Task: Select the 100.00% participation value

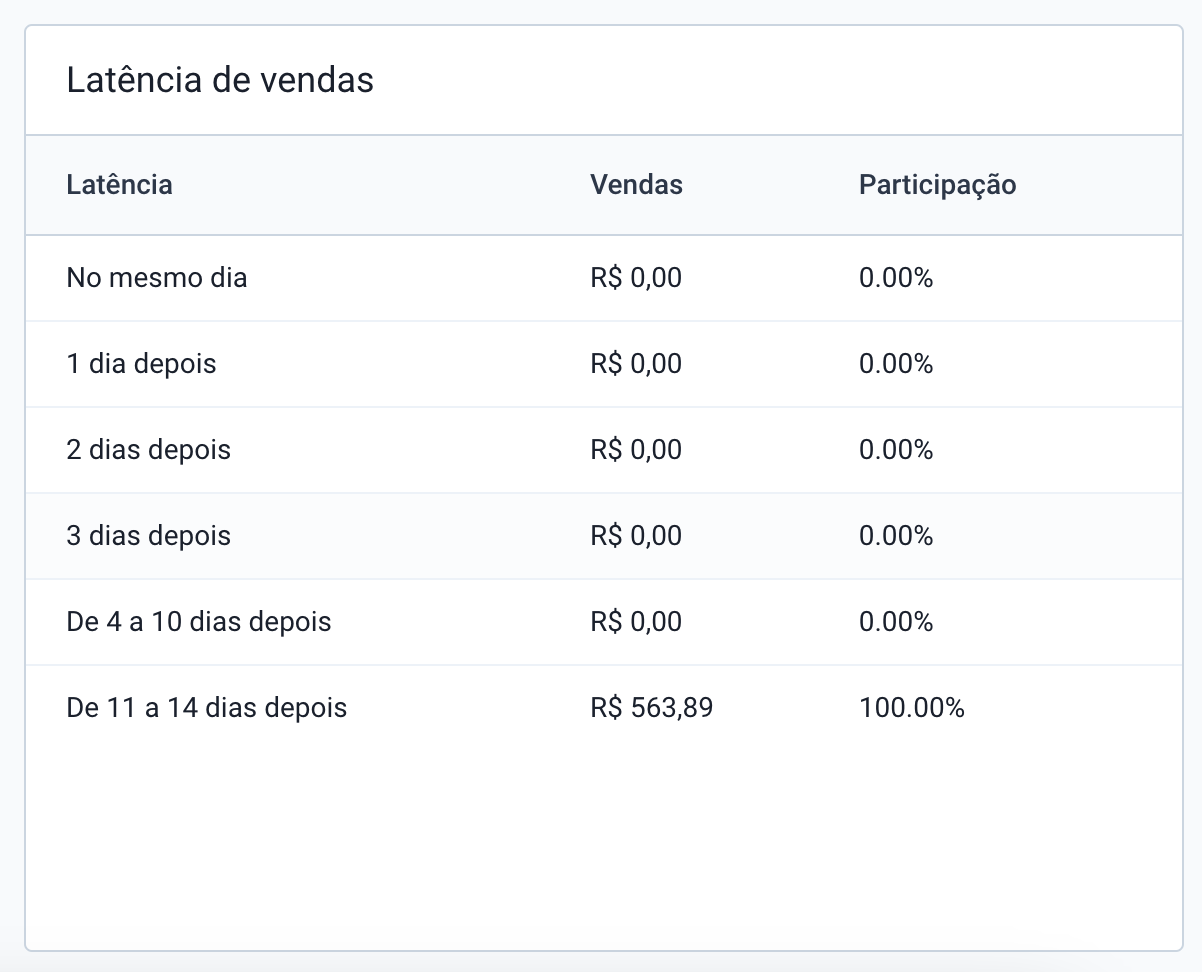Action: [911, 707]
